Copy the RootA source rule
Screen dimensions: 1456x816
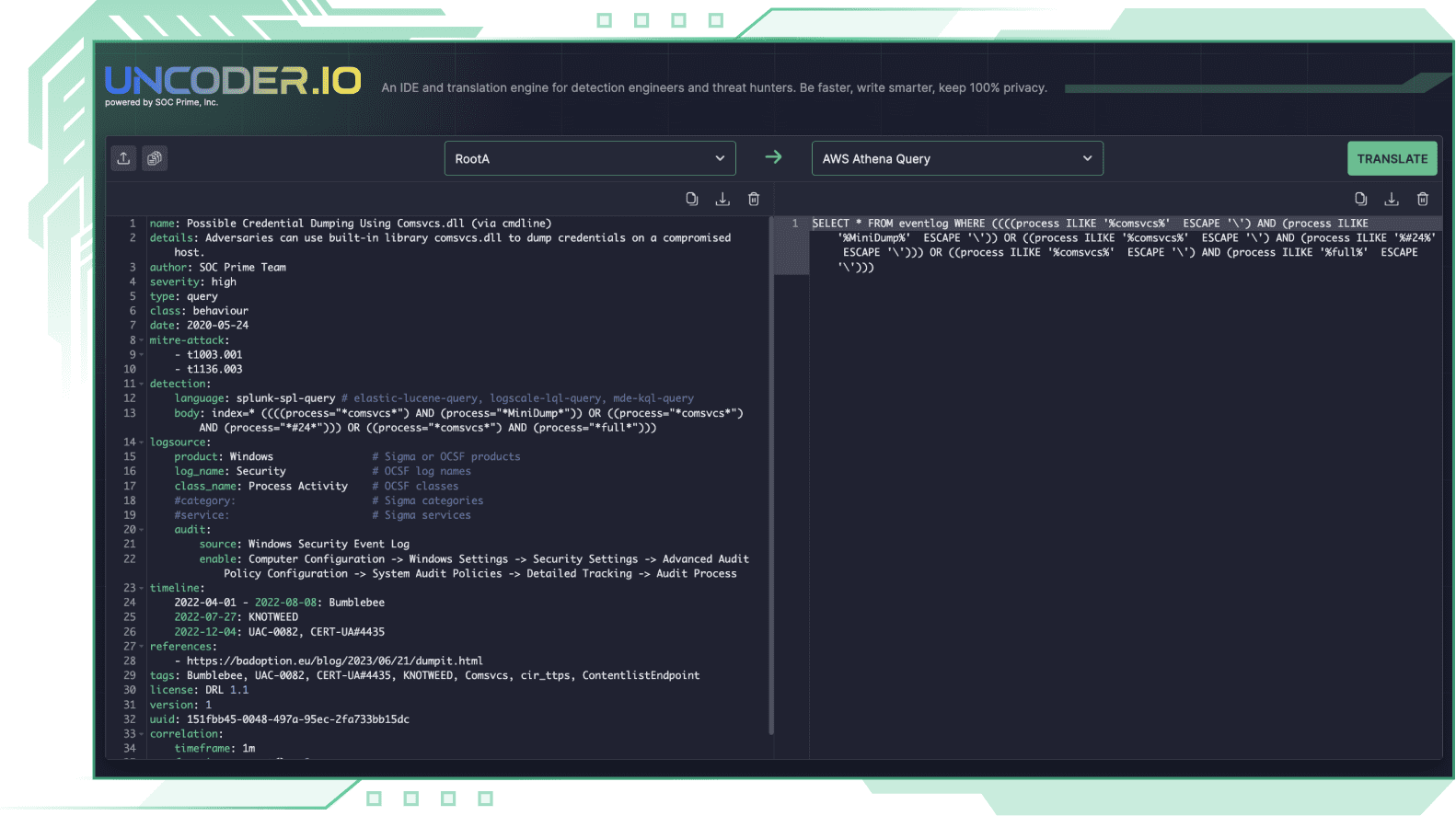pyautogui.click(x=692, y=199)
